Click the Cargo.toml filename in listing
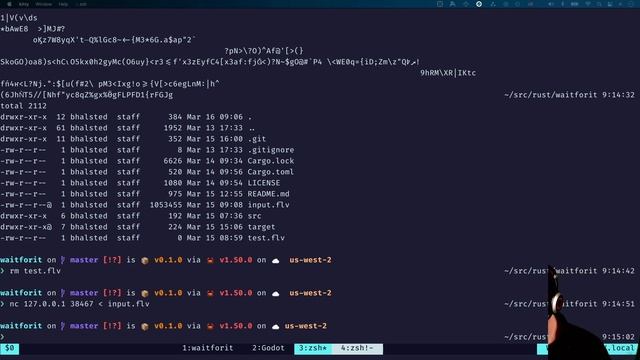Image resolution: width=640 pixels, height=360 pixels. click(x=271, y=172)
